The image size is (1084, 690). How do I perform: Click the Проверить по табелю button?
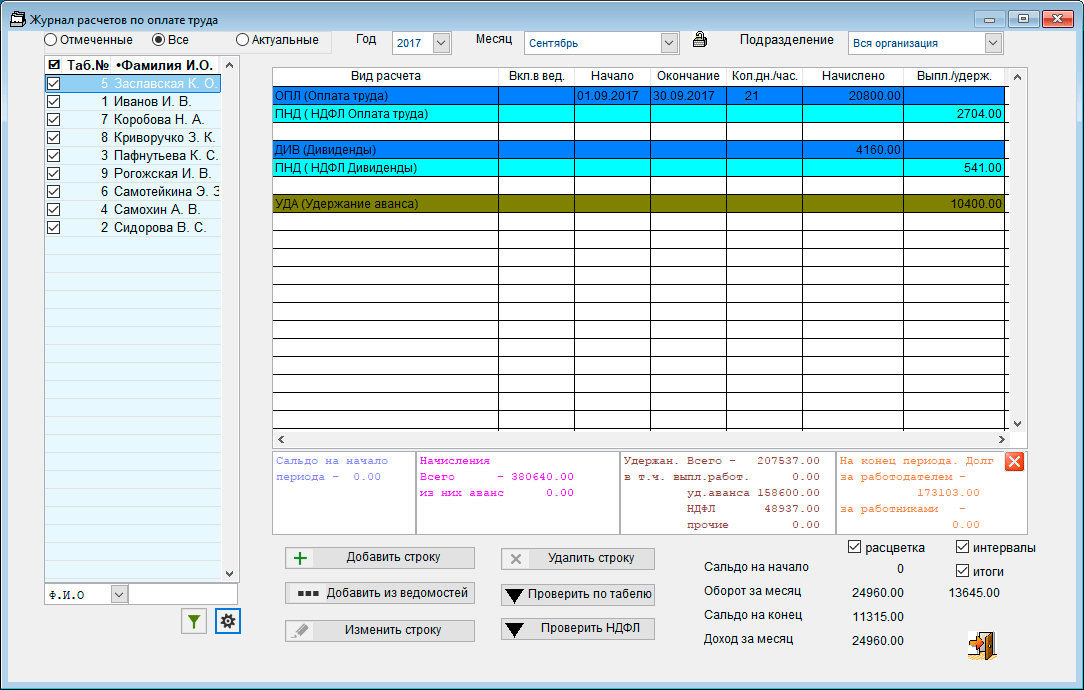pos(578,594)
